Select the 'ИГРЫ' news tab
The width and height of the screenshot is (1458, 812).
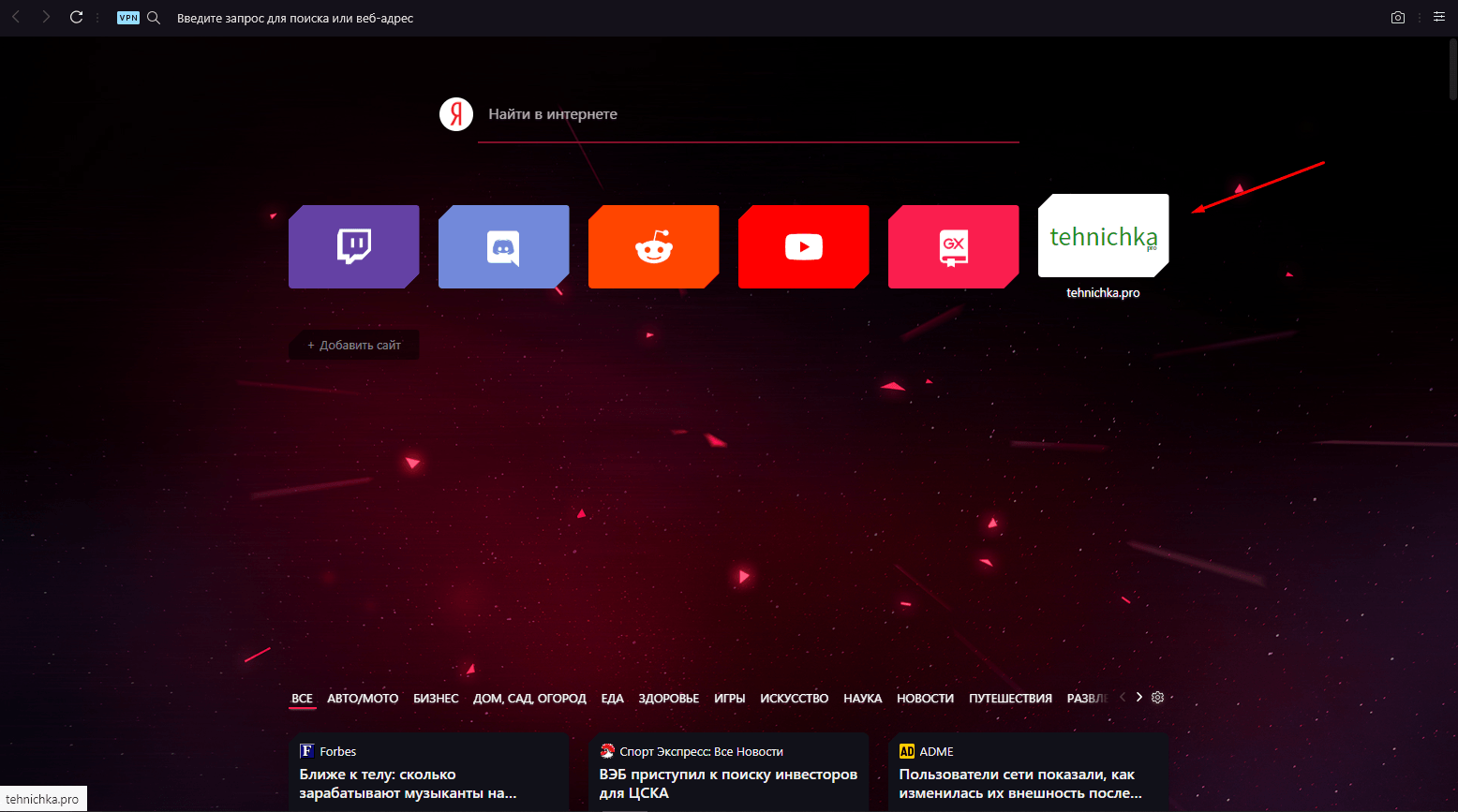(730, 699)
